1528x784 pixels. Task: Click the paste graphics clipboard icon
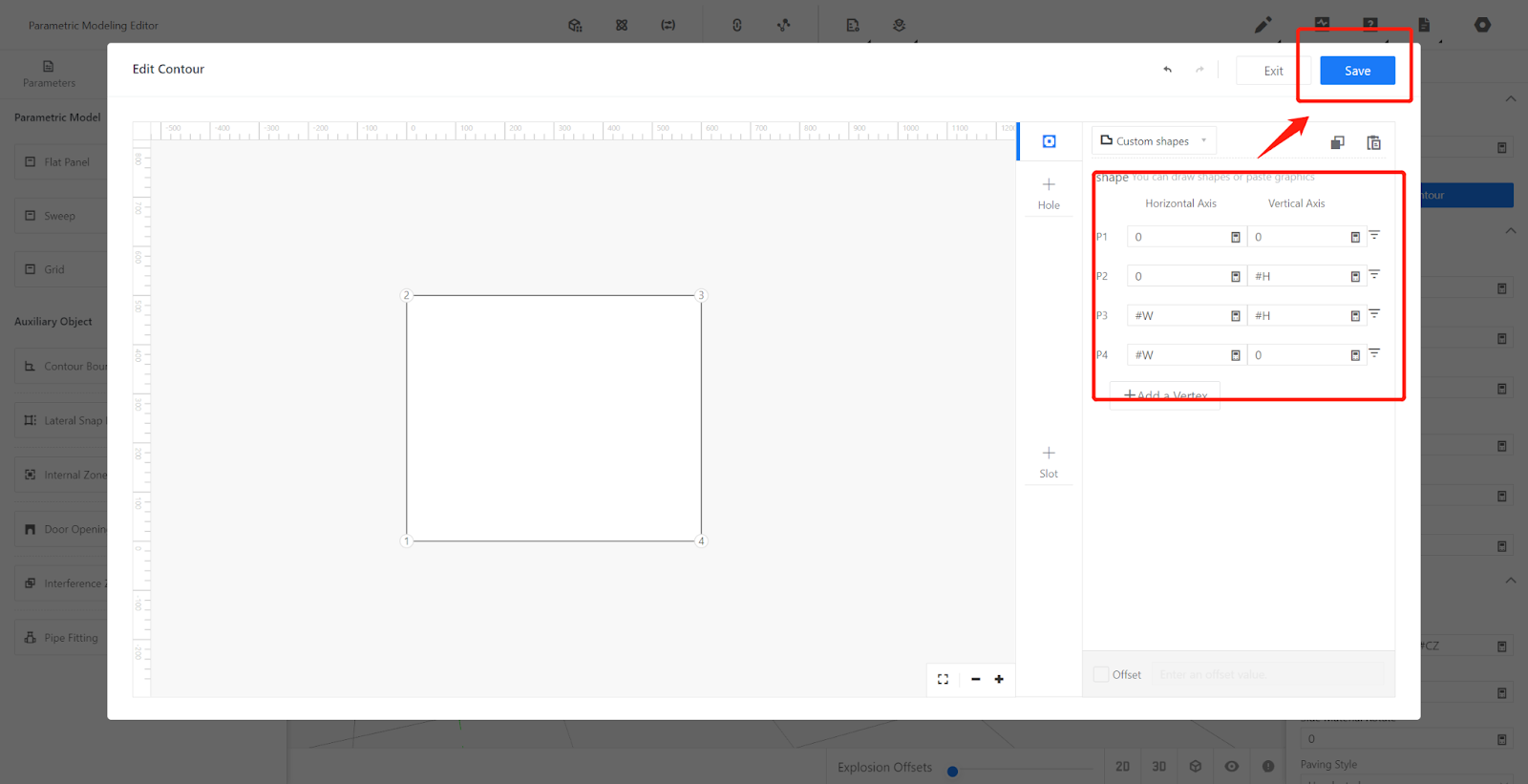click(x=1373, y=142)
